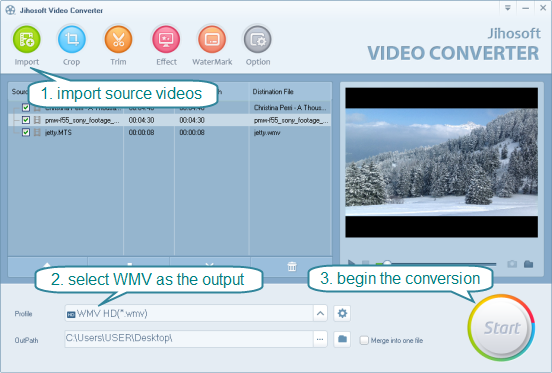This screenshot has height=373, width=552.
Task: Take a snapshot with the camera icon
Action: click(512, 264)
